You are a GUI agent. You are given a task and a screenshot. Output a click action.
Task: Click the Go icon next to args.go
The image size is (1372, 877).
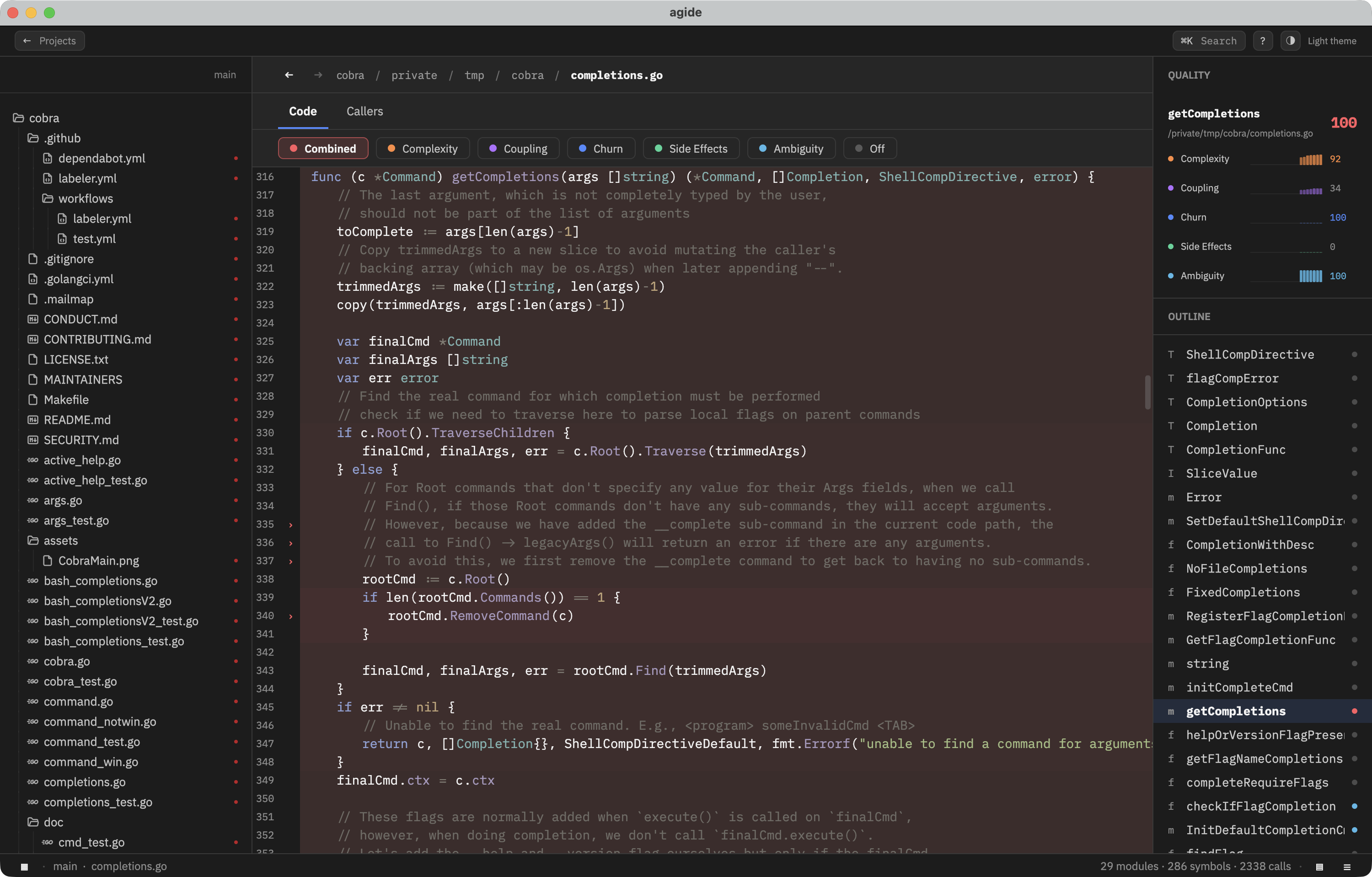point(33,500)
